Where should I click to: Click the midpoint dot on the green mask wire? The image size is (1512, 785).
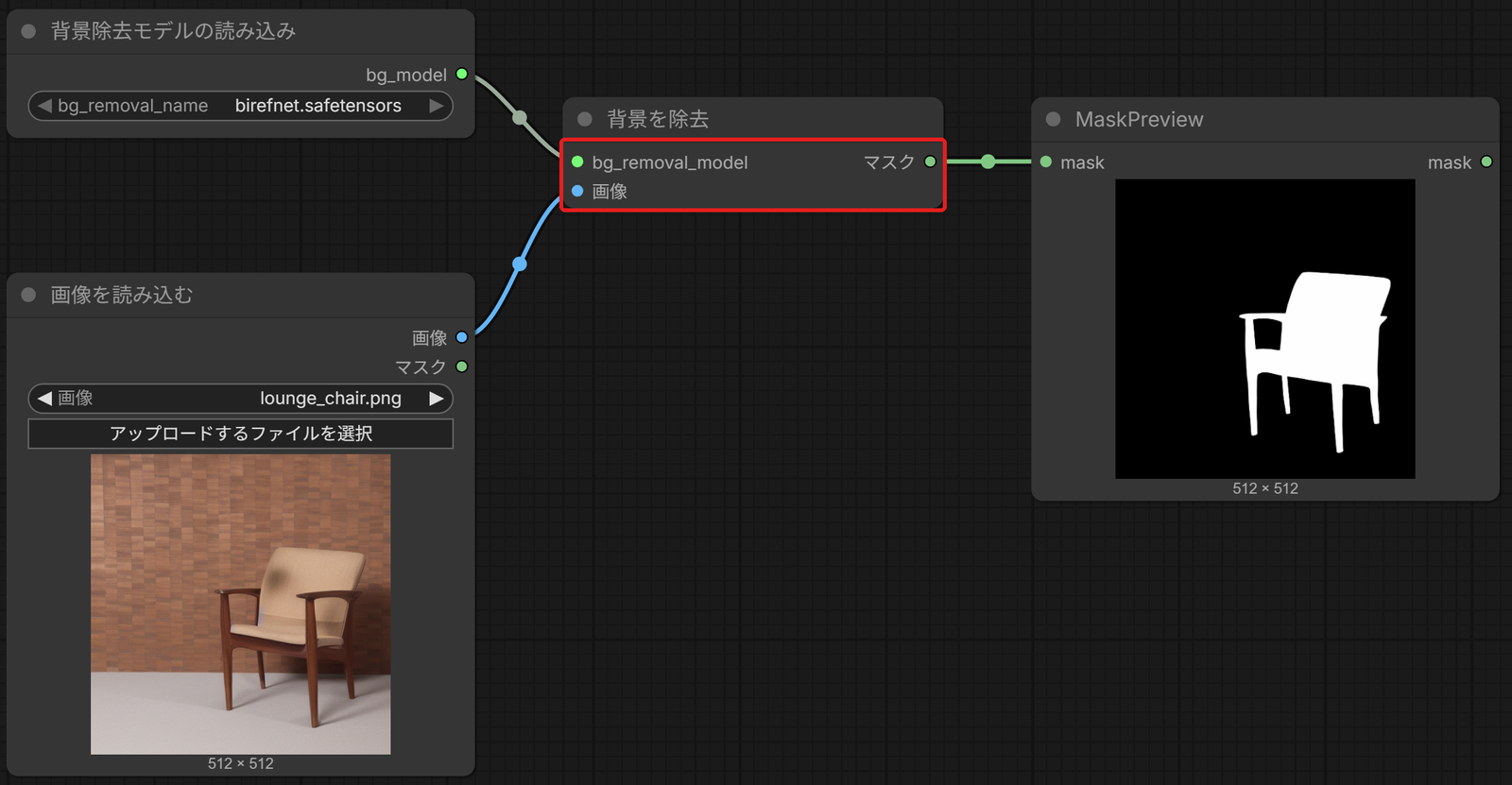point(988,162)
